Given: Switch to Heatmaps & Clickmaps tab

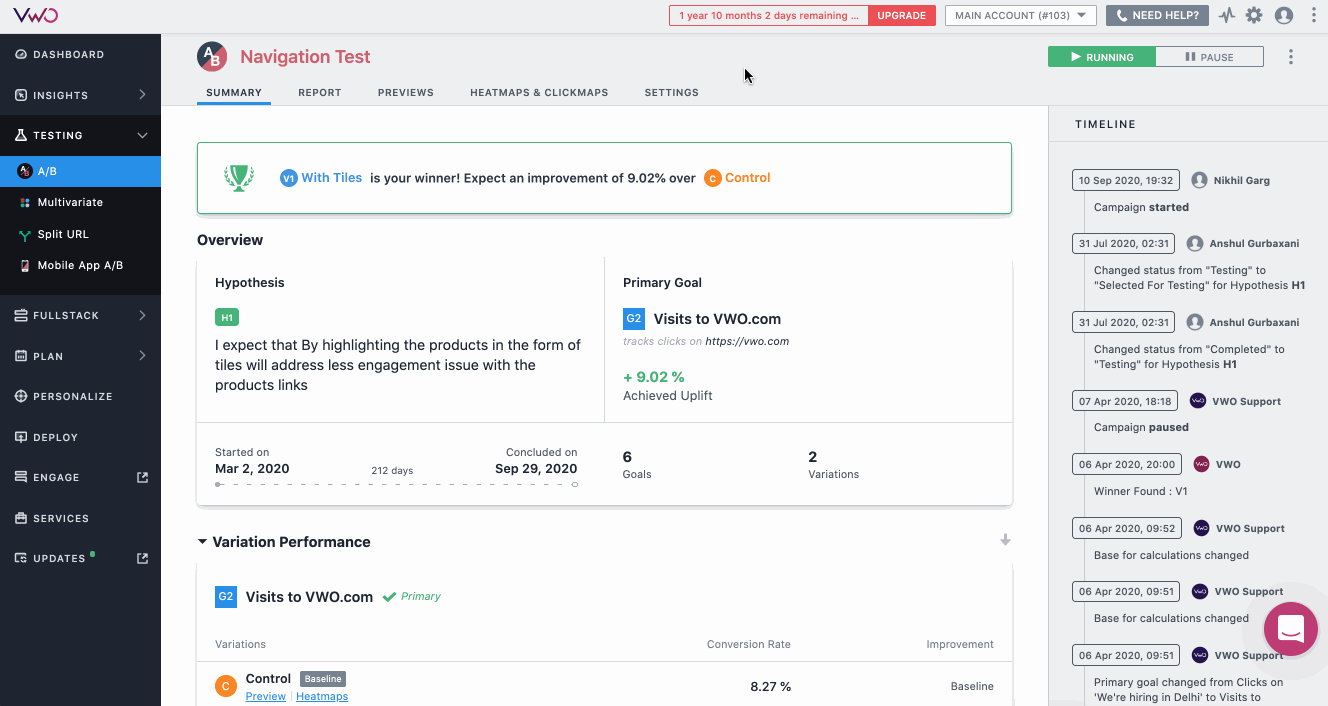Looking at the screenshot, I should click(x=539, y=92).
